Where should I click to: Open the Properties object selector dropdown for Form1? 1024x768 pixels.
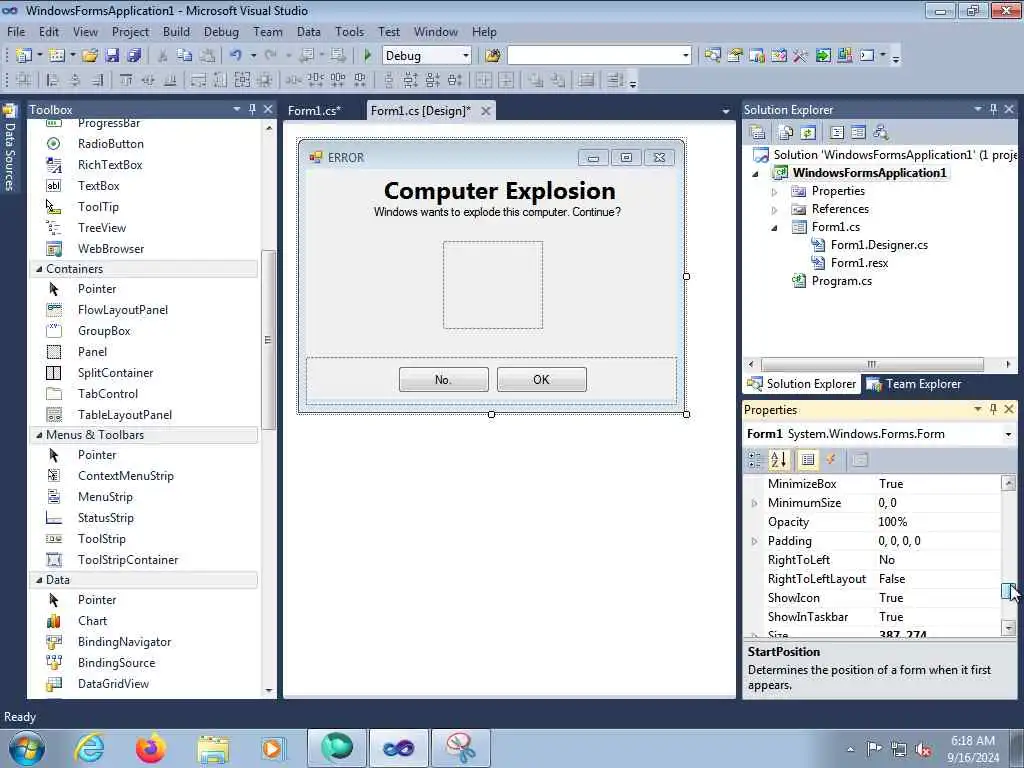[1008, 434]
